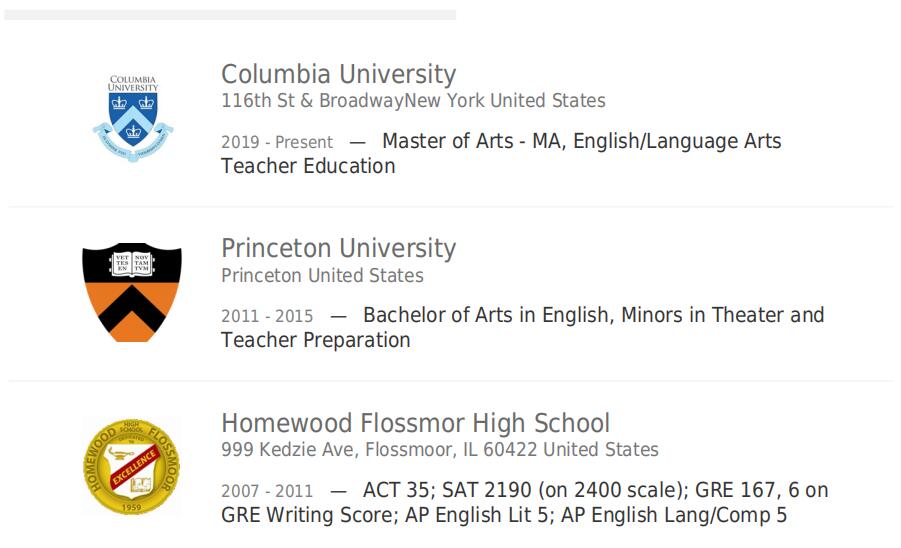Screen dimensions: 901x548
Task: Click the Bachelor of Arts in English description
Action: pos(594,315)
